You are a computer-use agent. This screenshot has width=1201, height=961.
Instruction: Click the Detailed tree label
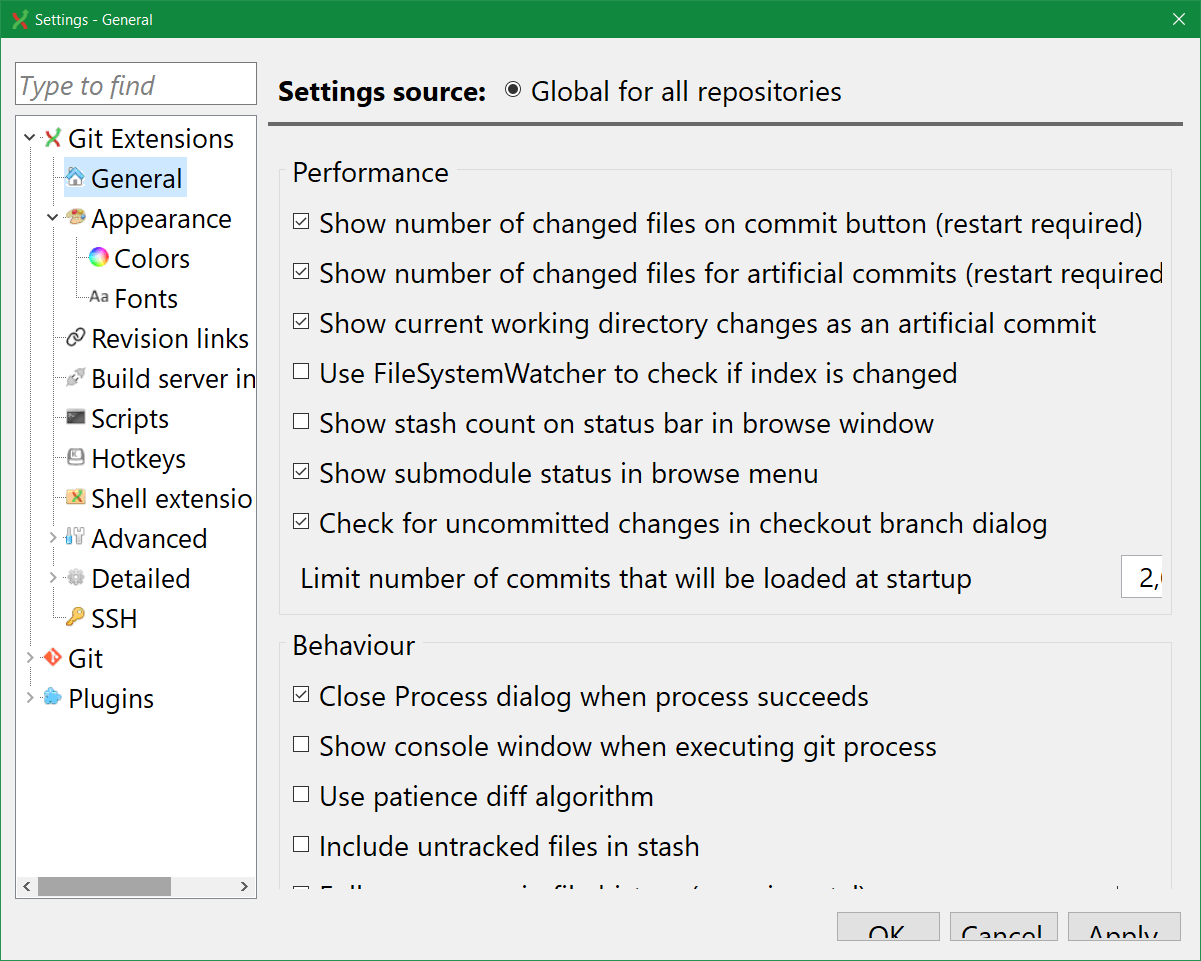[x=140, y=579]
